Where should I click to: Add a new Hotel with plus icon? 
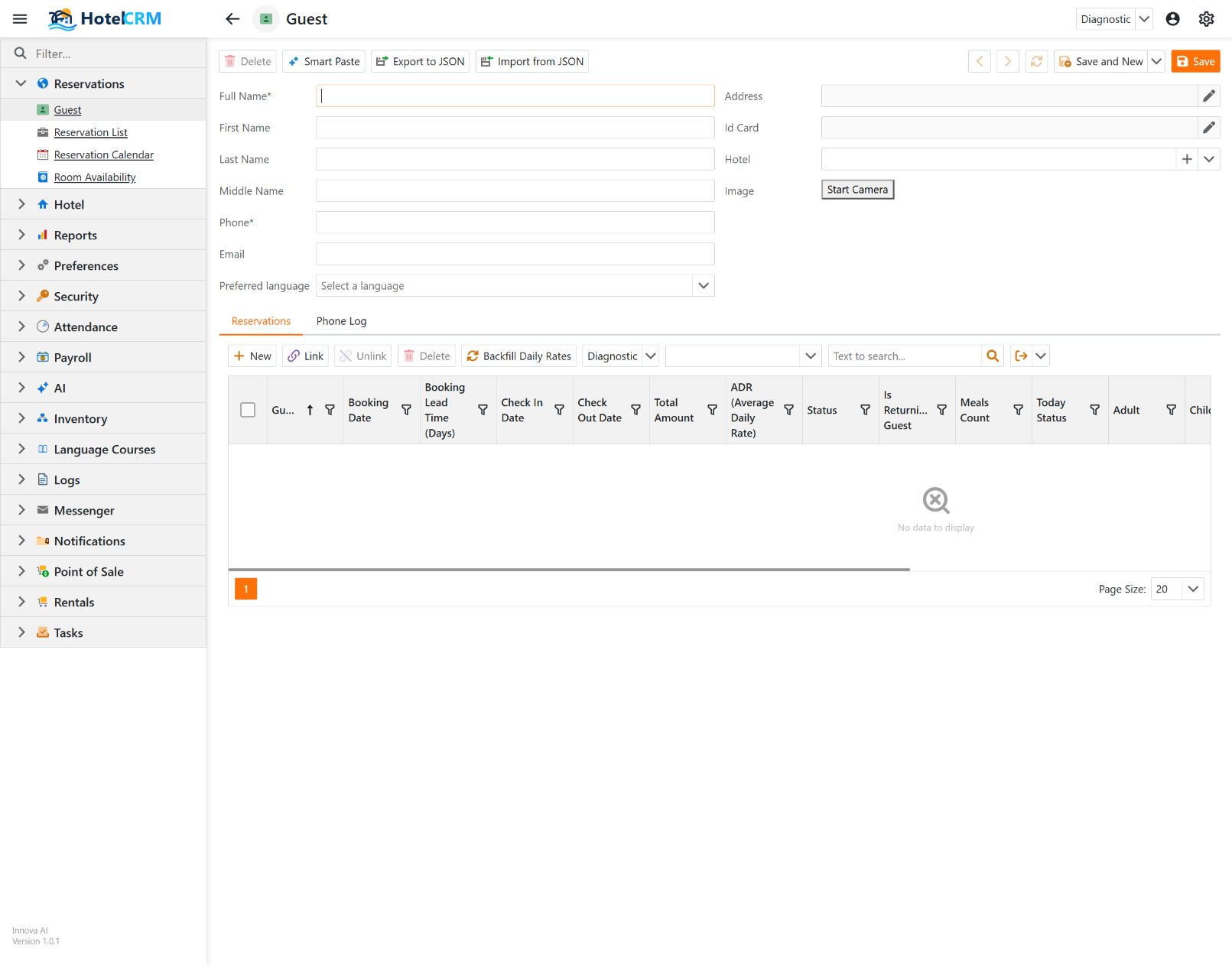point(1186,159)
